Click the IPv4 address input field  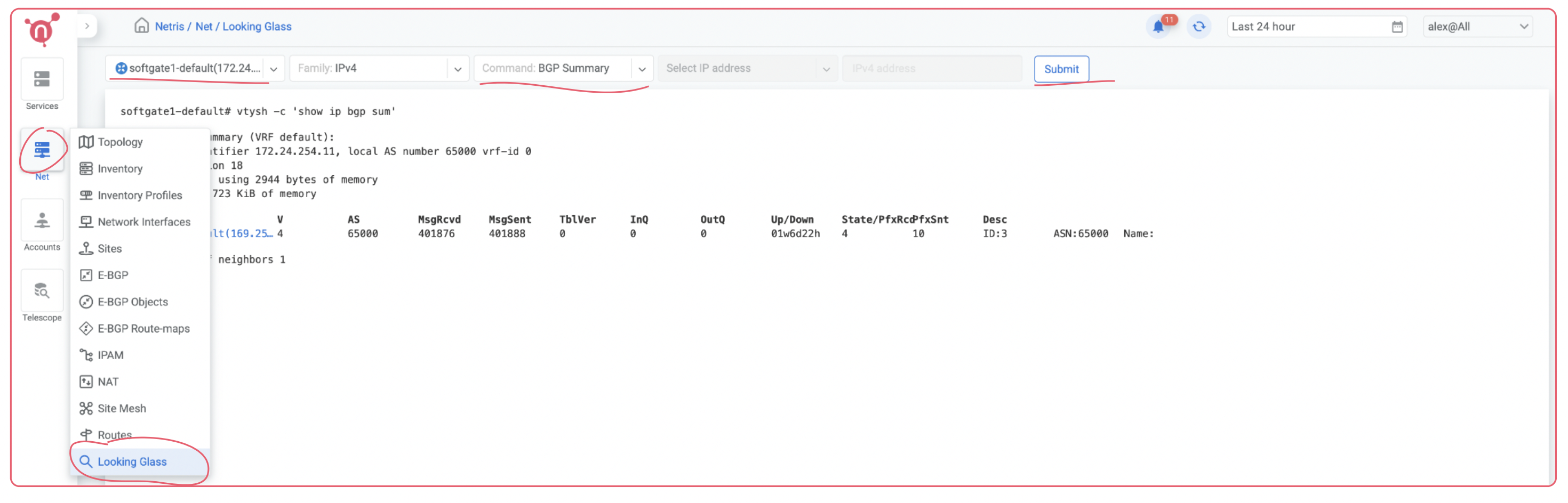click(x=932, y=68)
